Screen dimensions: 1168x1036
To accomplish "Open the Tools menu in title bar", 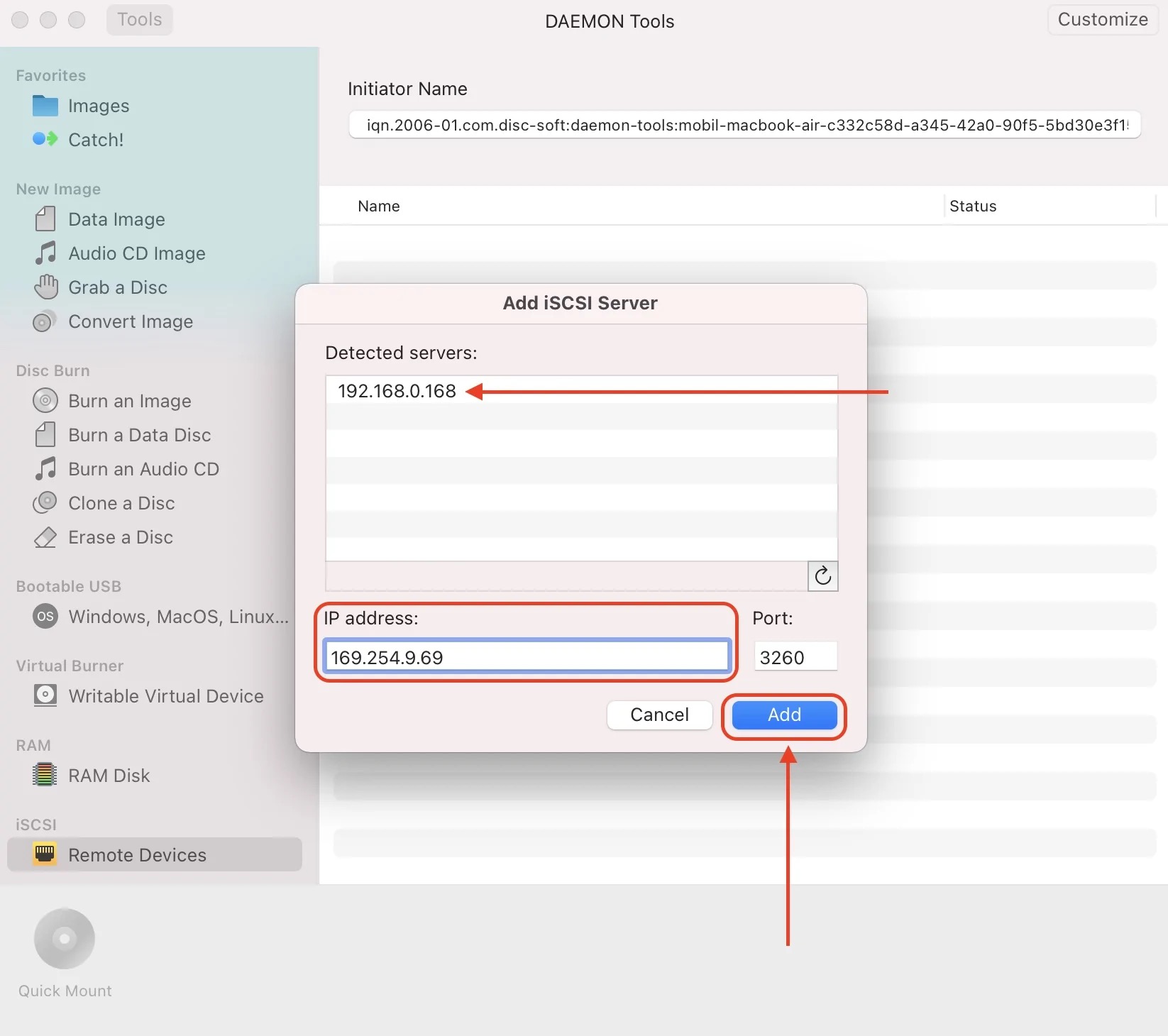I will (139, 20).
